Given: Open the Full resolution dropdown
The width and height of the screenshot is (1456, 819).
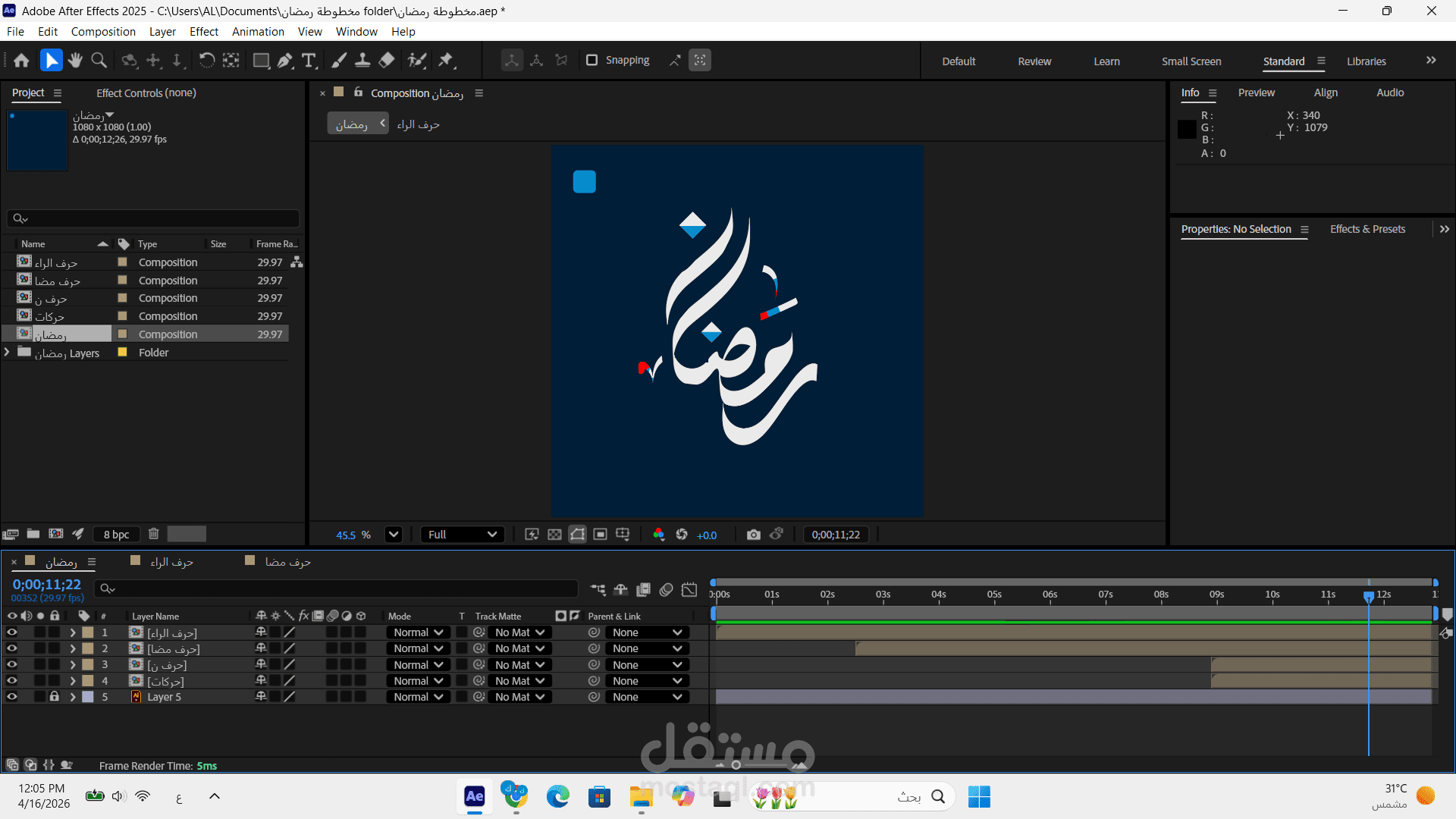Looking at the screenshot, I should coord(462,535).
